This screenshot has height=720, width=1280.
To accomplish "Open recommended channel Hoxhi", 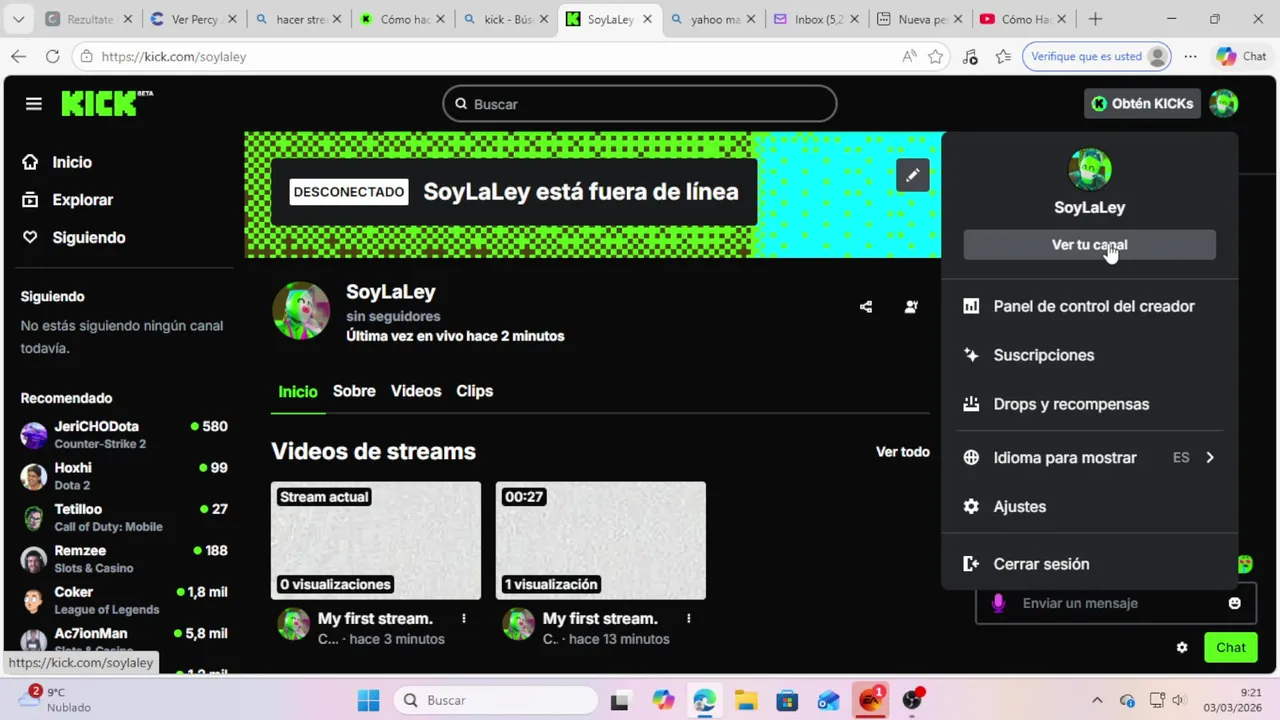I will (124, 476).
